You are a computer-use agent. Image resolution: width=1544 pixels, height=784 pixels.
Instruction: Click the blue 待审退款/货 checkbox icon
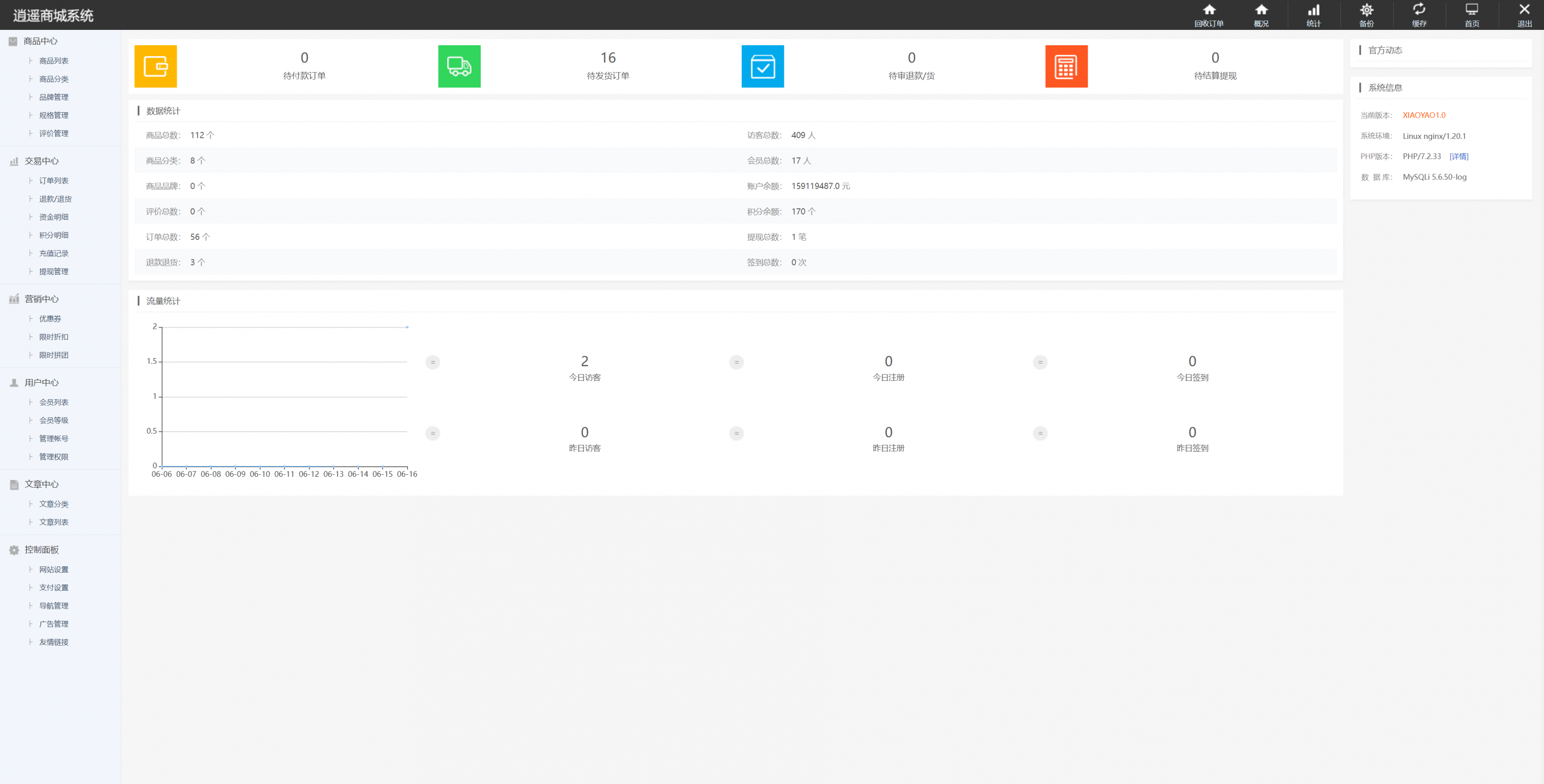762,66
